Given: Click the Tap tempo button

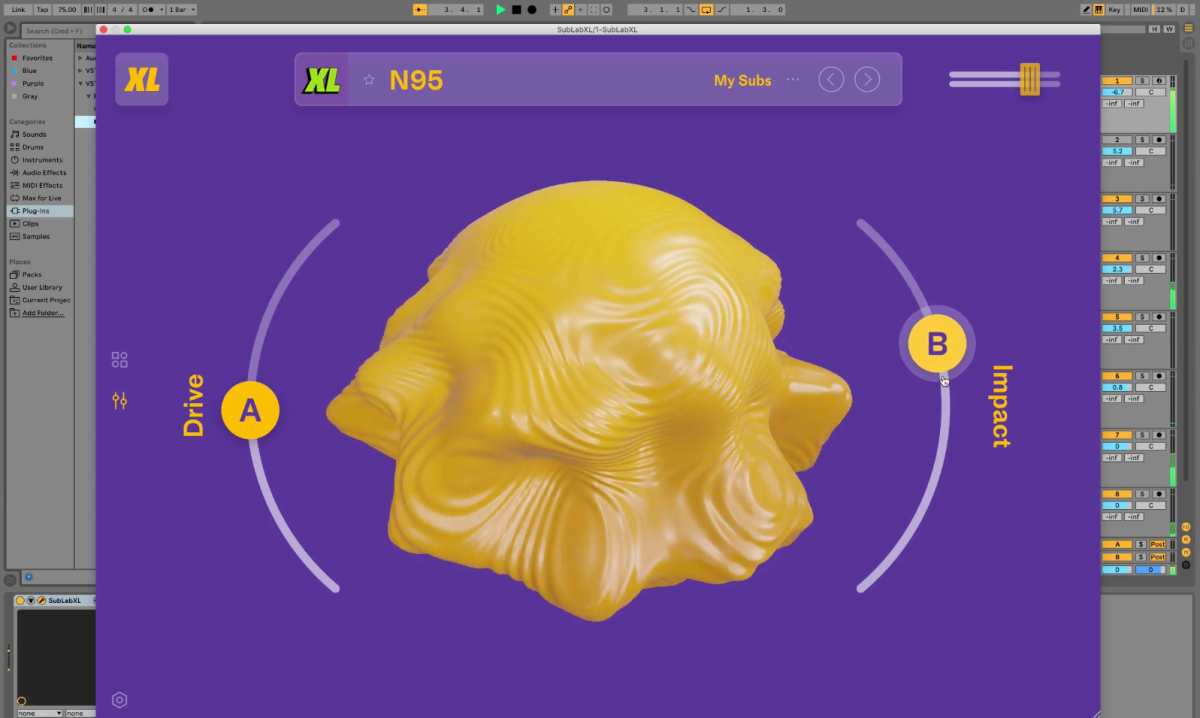Looking at the screenshot, I should click(42, 9).
